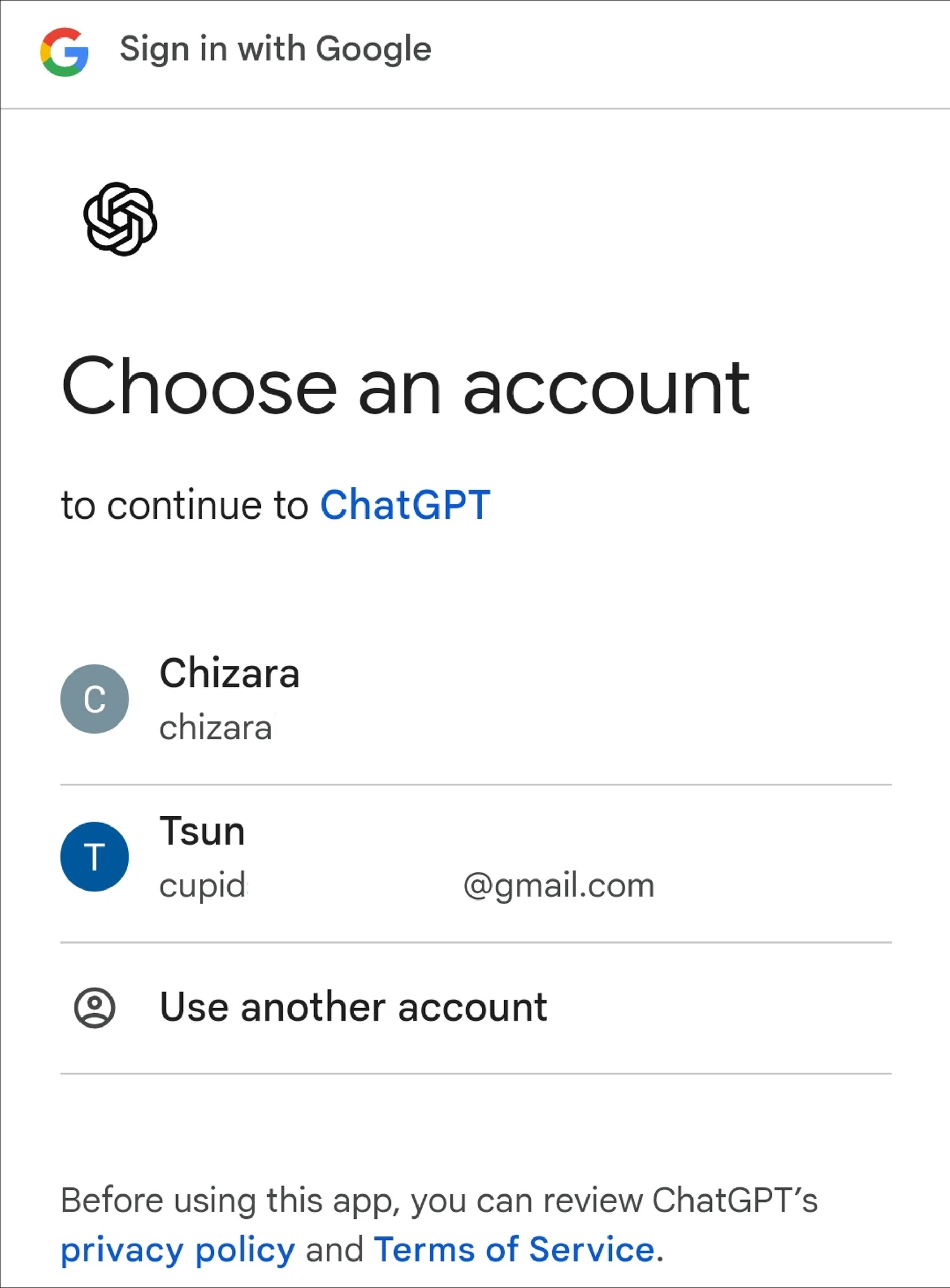Select the blue T avatar circle
This screenshot has width=950, height=1288.
coord(94,857)
